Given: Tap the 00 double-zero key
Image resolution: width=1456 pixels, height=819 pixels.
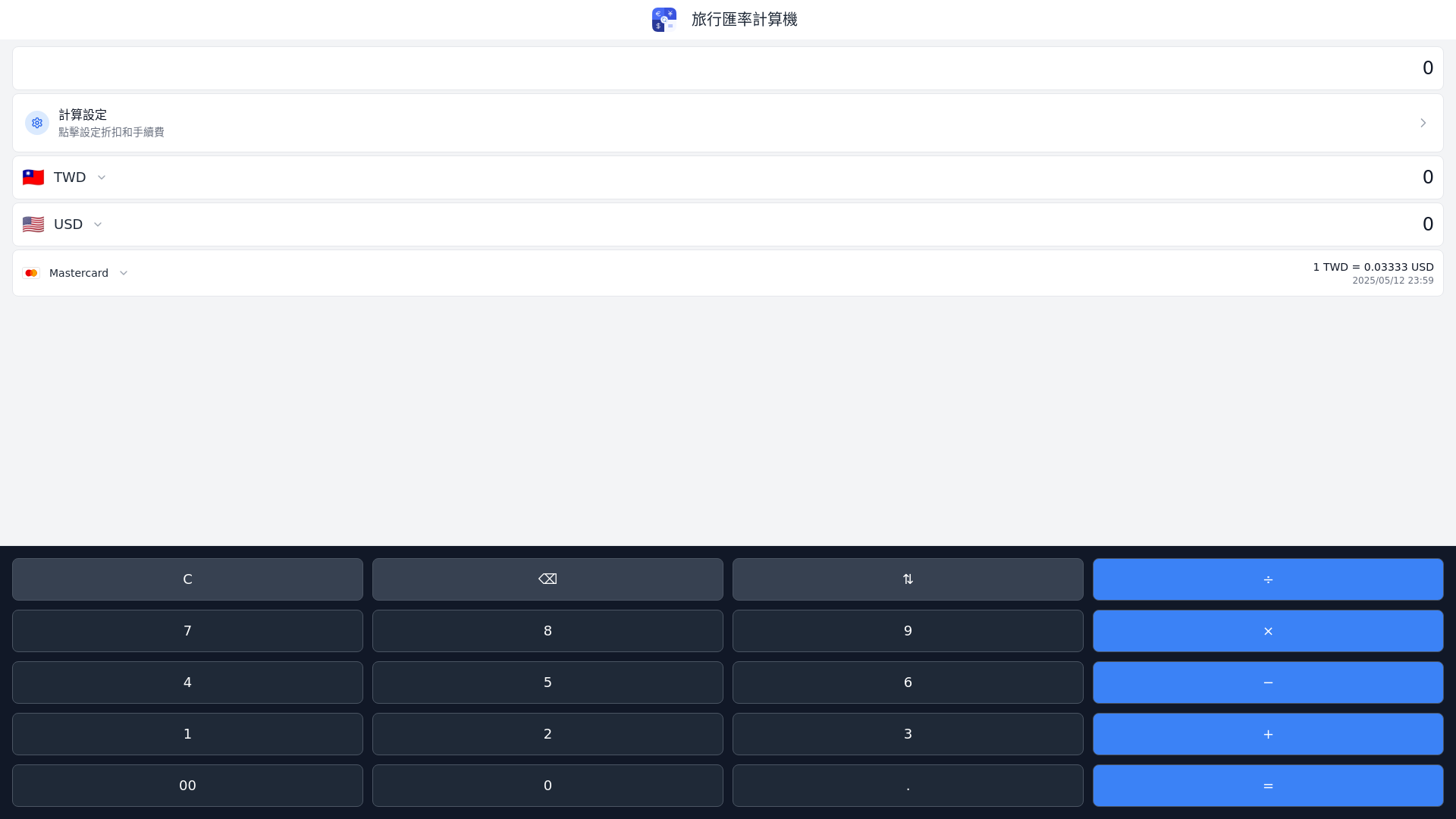Looking at the screenshot, I should pos(187,786).
